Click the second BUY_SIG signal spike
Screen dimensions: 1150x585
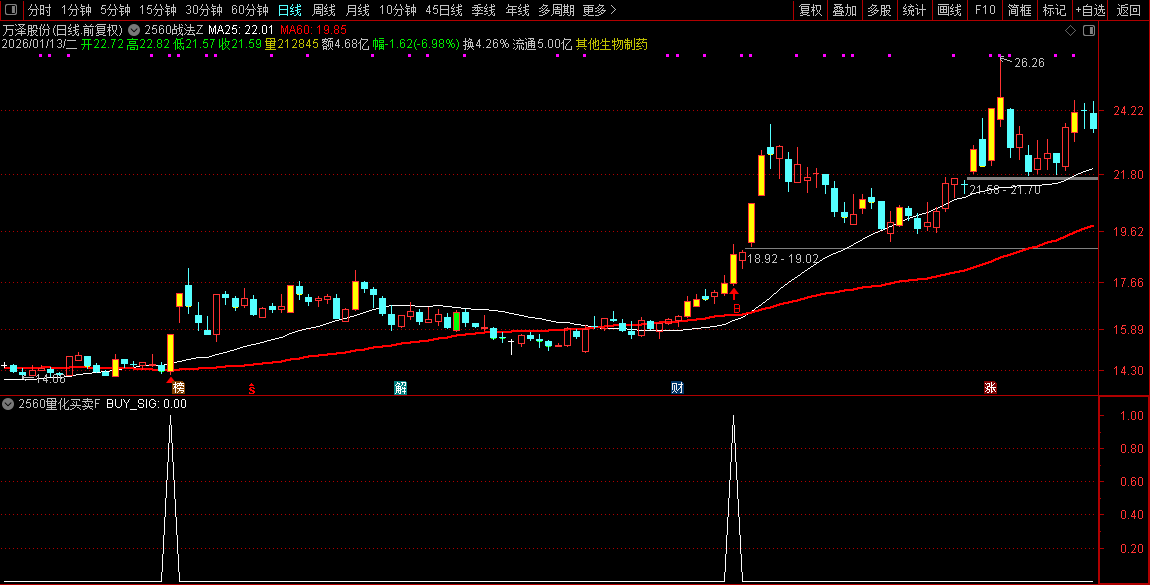[x=733, y=498]
